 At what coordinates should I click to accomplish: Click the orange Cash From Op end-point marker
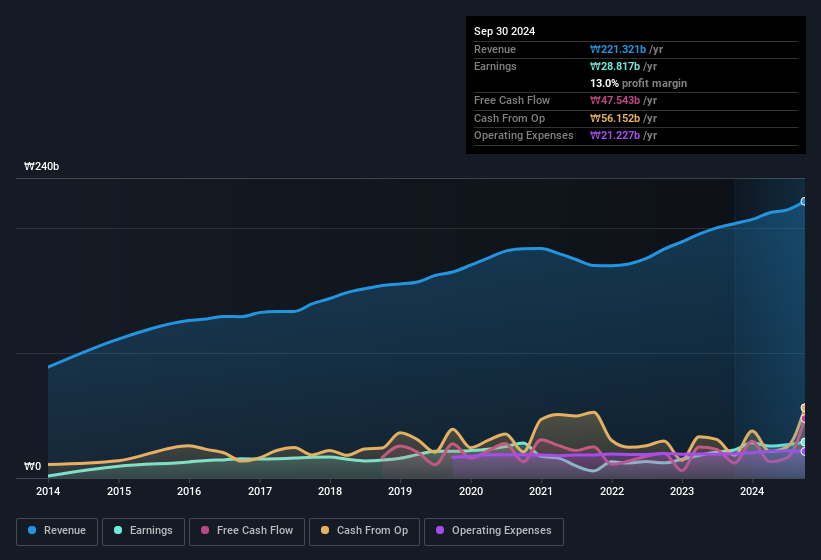pos(804,408)
